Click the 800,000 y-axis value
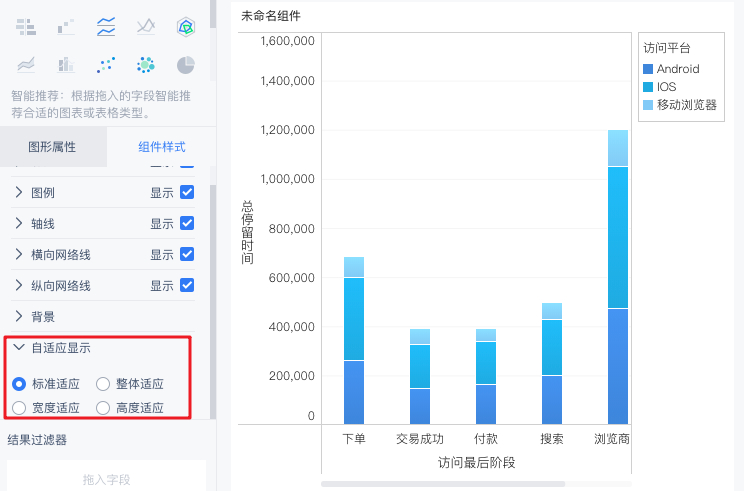Image resolution: width=744 pixels, height=491 pixels. (291, 229)
